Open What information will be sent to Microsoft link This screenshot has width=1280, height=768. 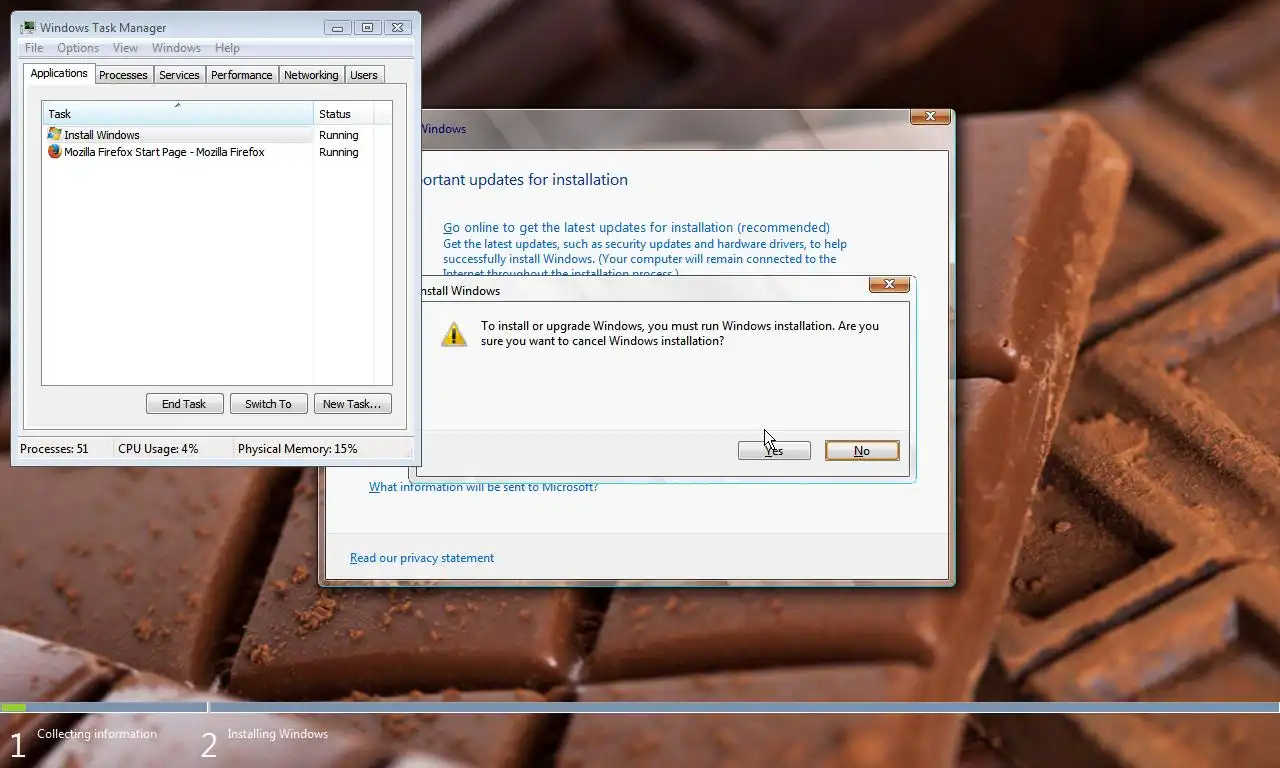click(483, 487)
